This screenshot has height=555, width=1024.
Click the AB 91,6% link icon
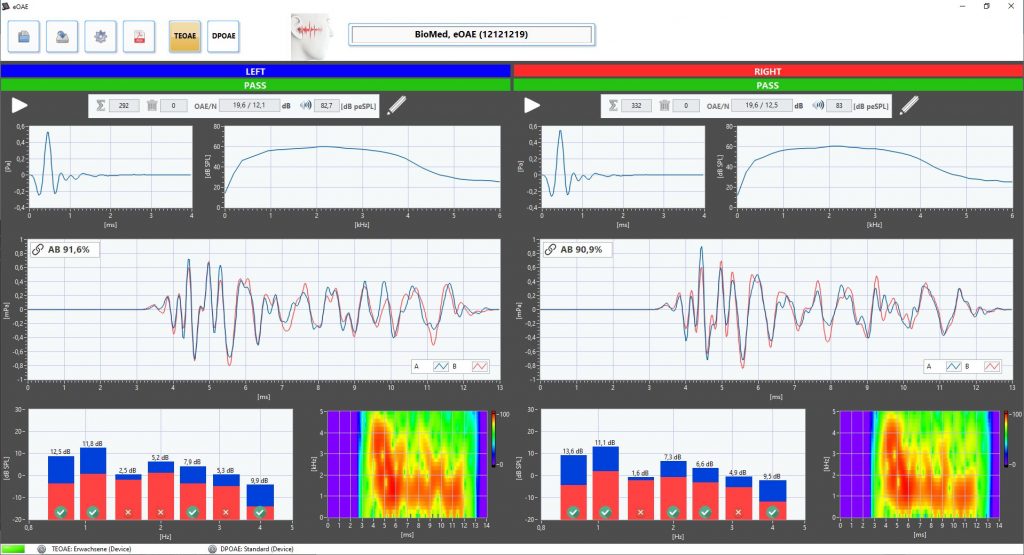[x=36, y=249]
